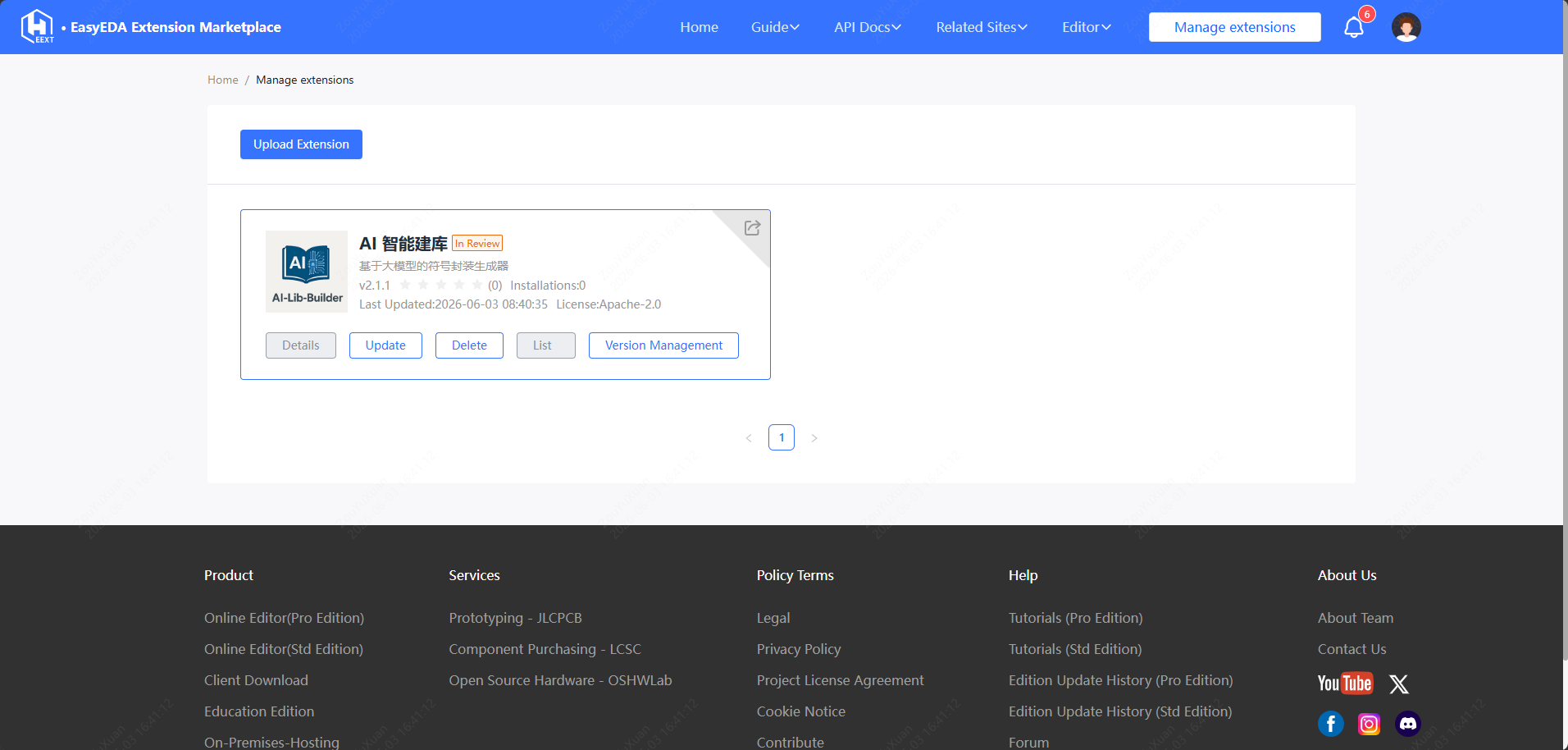This screenshot has width=1568, height=750.
Task: Open the Privacy Policy link
Action: [799, 649]
